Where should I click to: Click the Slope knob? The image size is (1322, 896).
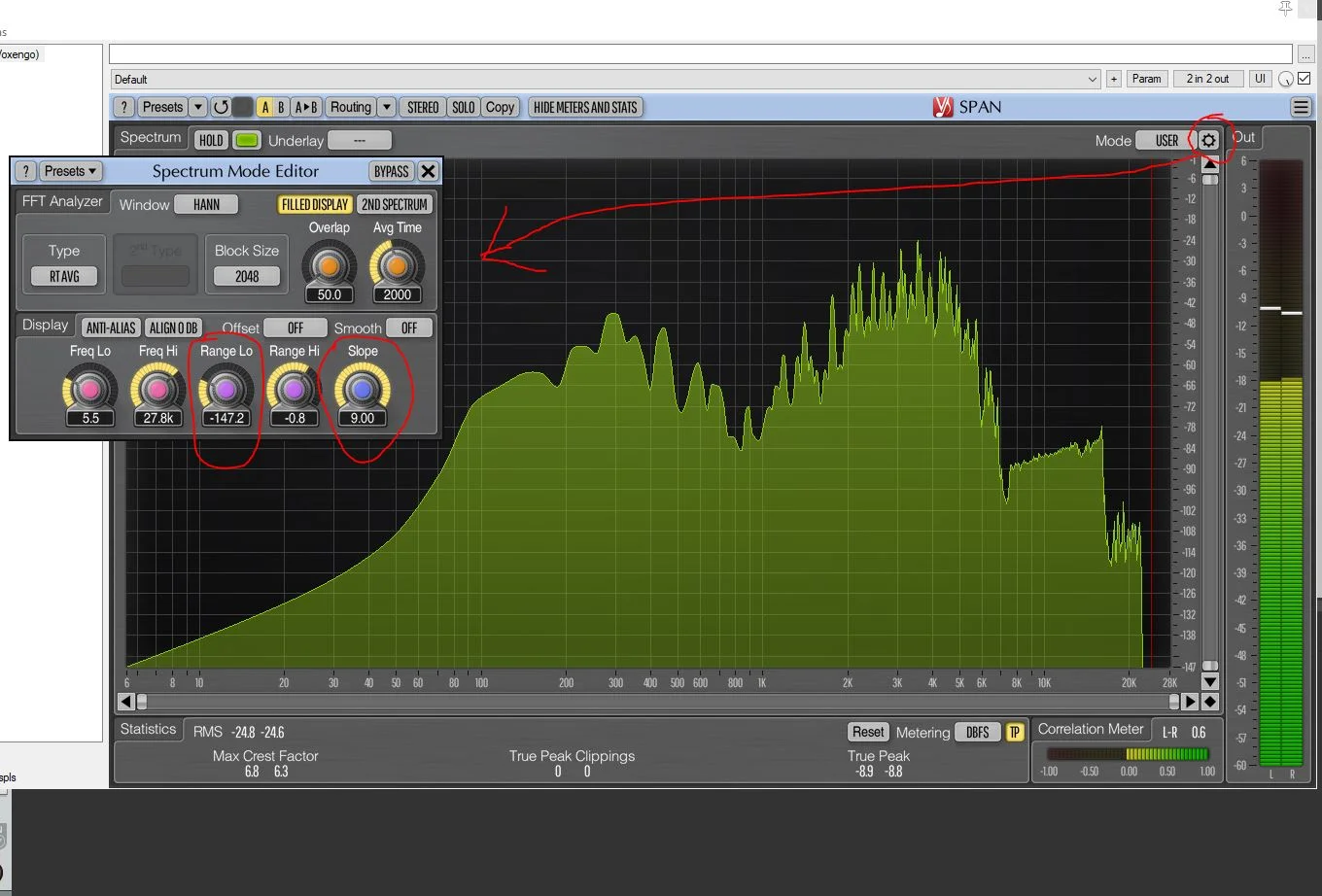362,390
